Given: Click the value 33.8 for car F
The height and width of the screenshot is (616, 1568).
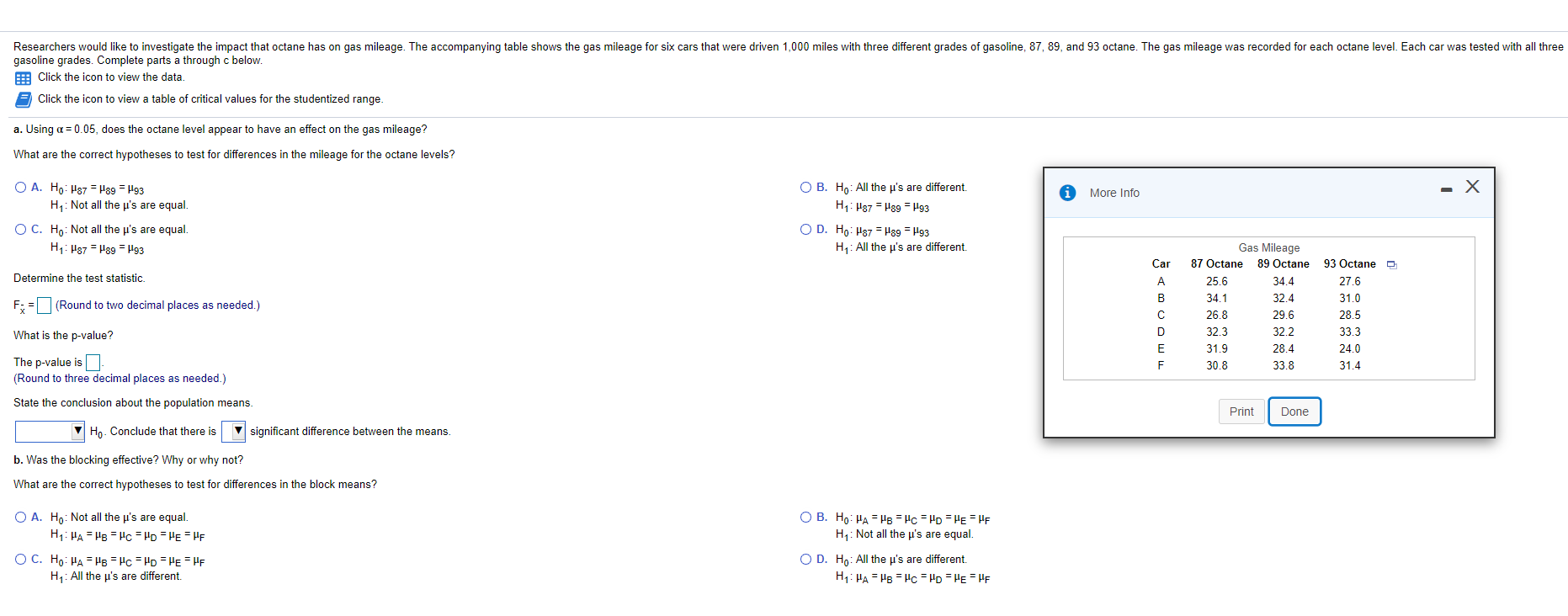Looking at the screenshot, I should pyautogui.click(x=1284, y=366).
